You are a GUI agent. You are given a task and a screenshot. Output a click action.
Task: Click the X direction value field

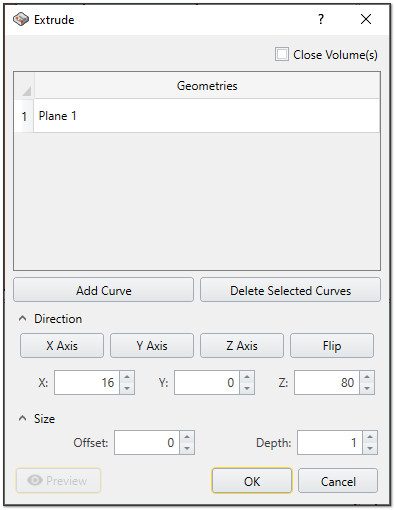87,383
